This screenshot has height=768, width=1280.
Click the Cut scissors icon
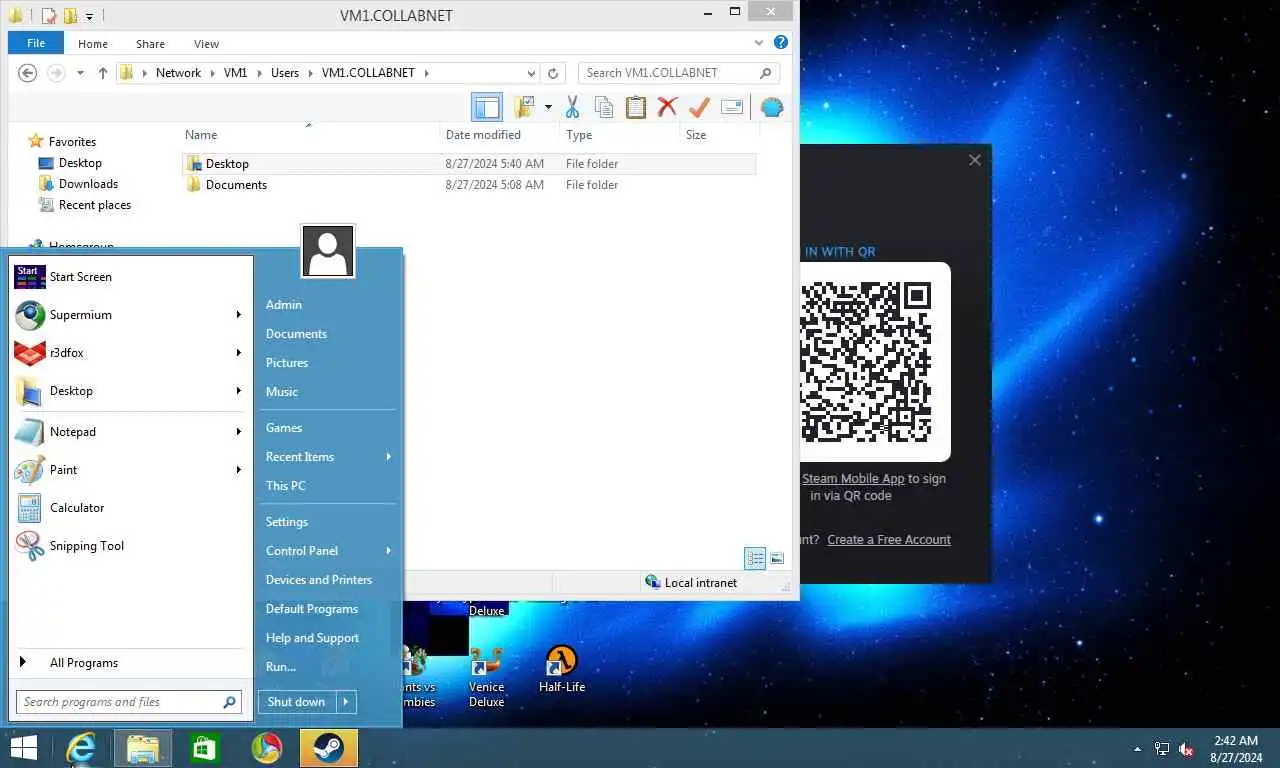(x=572, y=107)
